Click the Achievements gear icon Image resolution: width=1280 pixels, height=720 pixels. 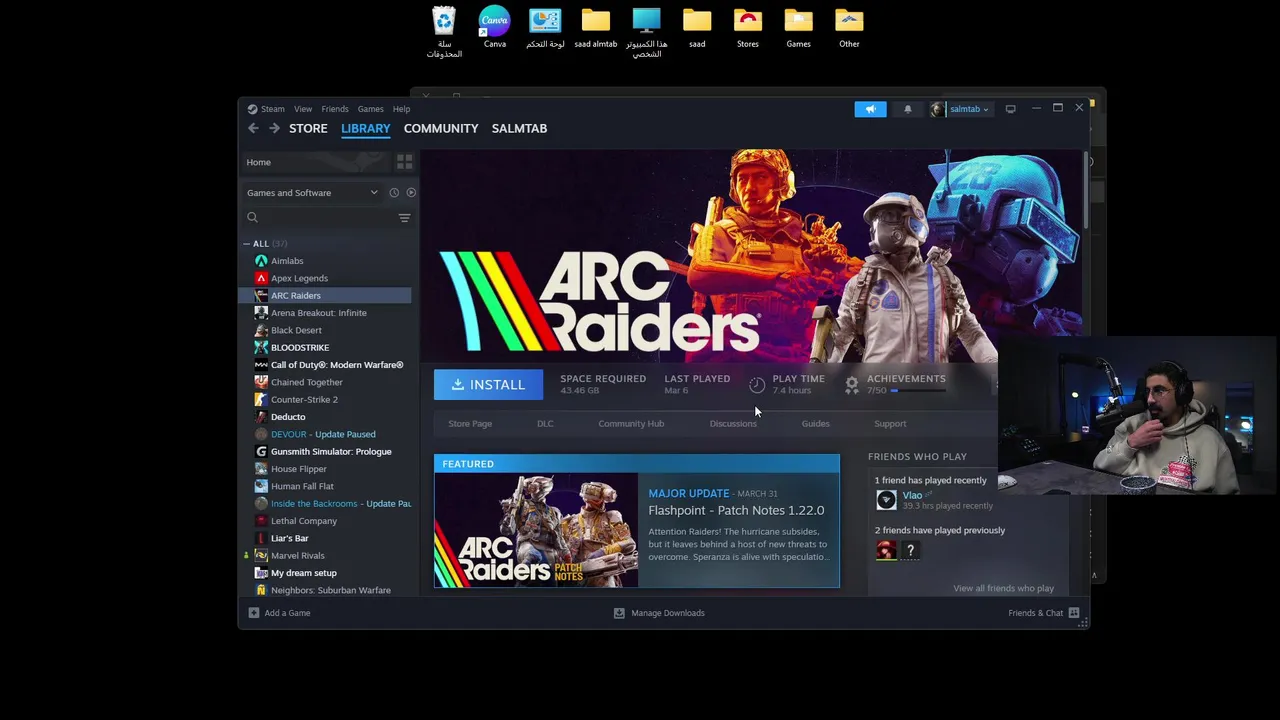pos(852,384)
